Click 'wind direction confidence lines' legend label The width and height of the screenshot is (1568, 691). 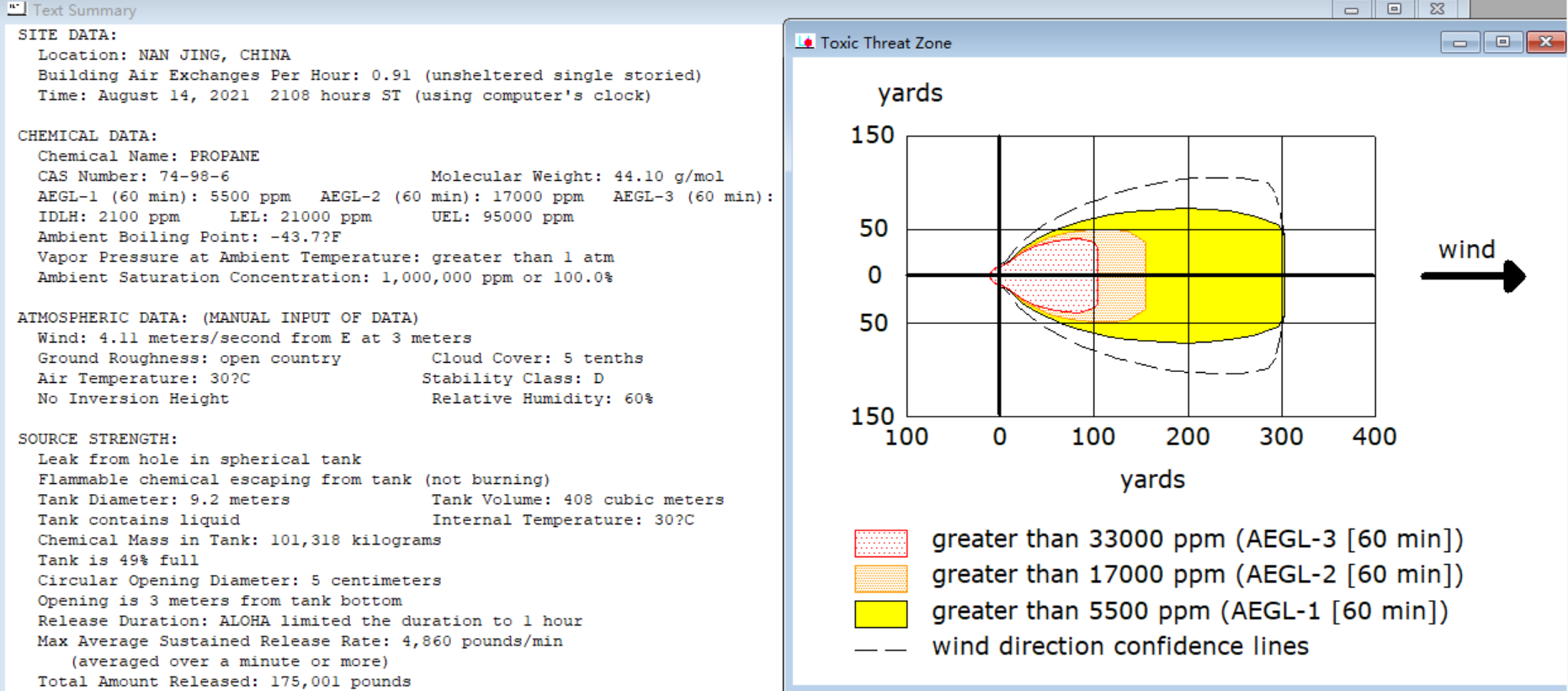(1120, 646)
